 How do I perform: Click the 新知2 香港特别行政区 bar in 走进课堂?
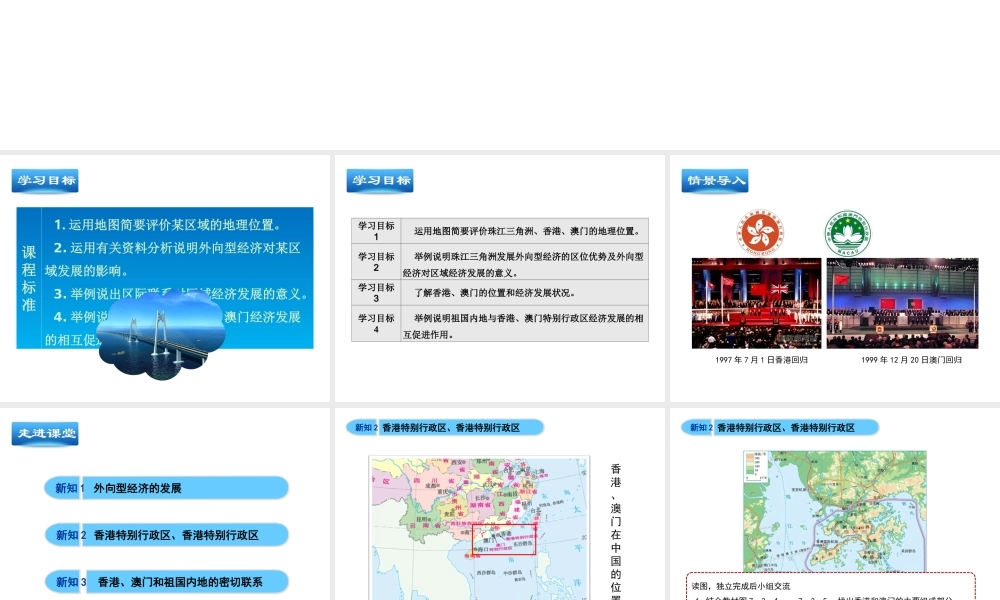166,534
